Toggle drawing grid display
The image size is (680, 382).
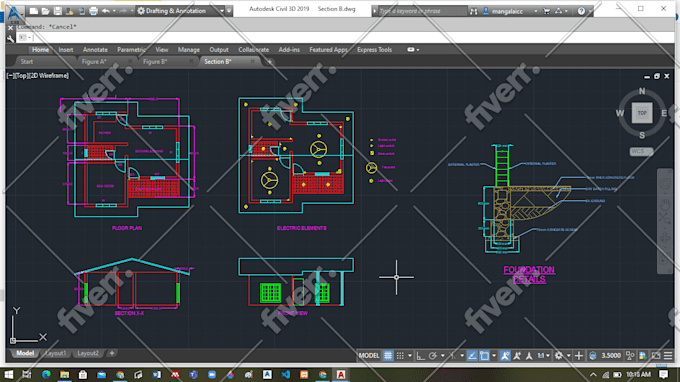point(388,356)
